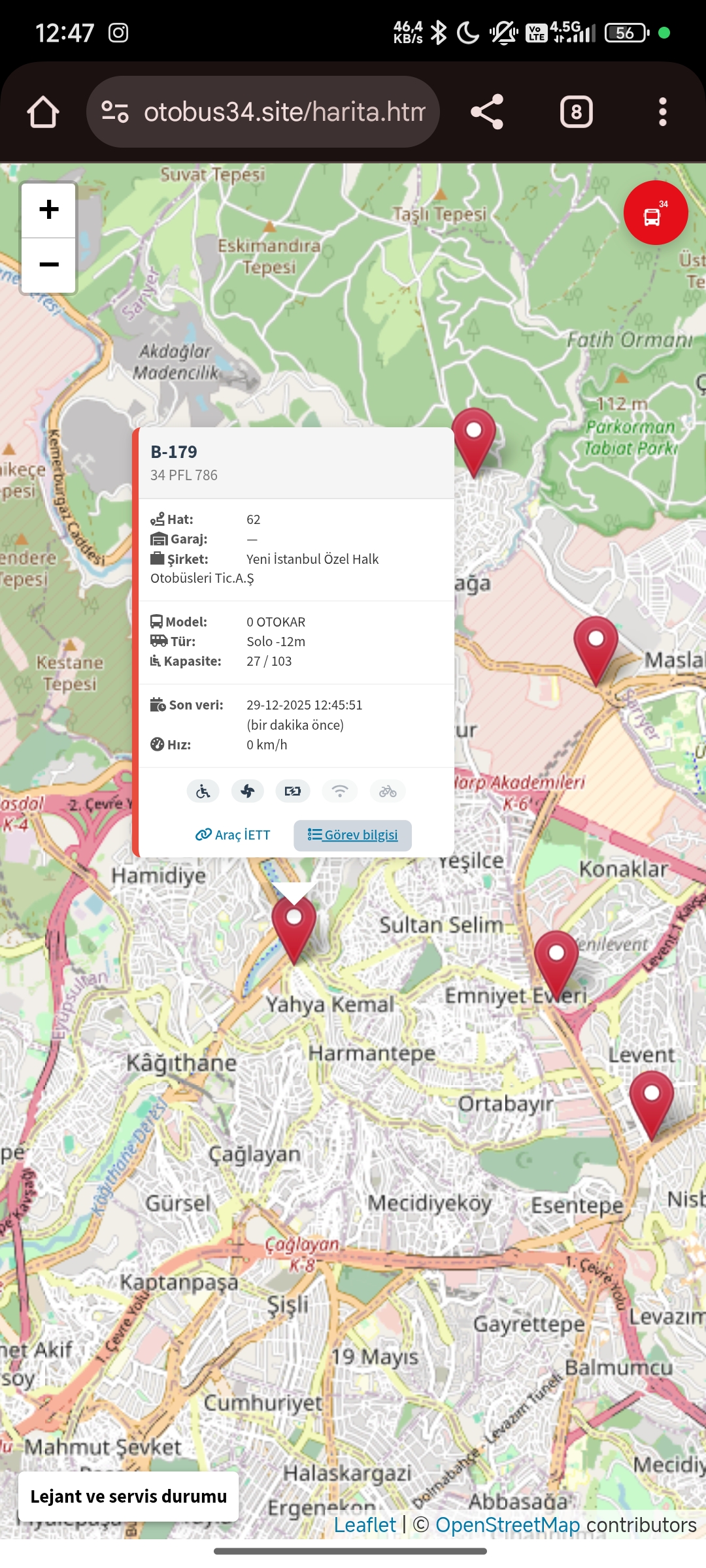706x1568 pixels.
Task: Open the Araç İETT link
Action: tap(233, 835)
